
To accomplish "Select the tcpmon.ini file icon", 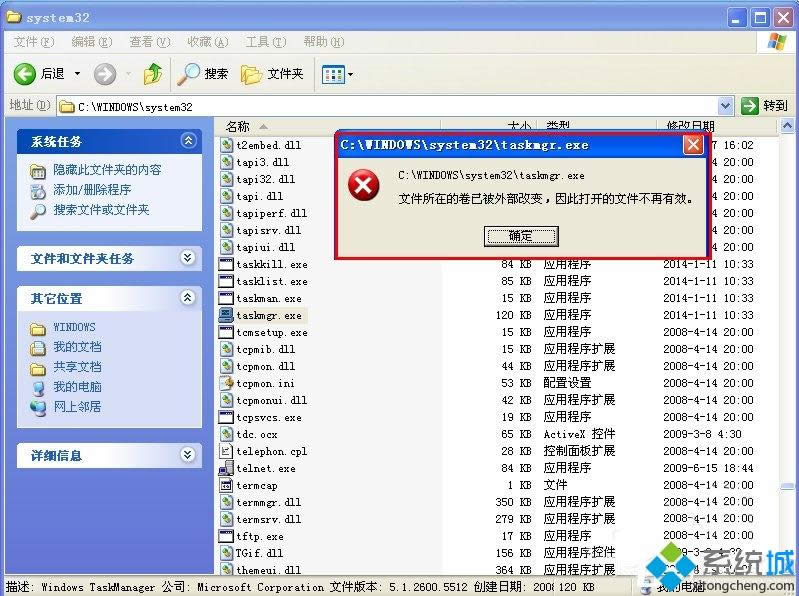I will click(227, 383).
